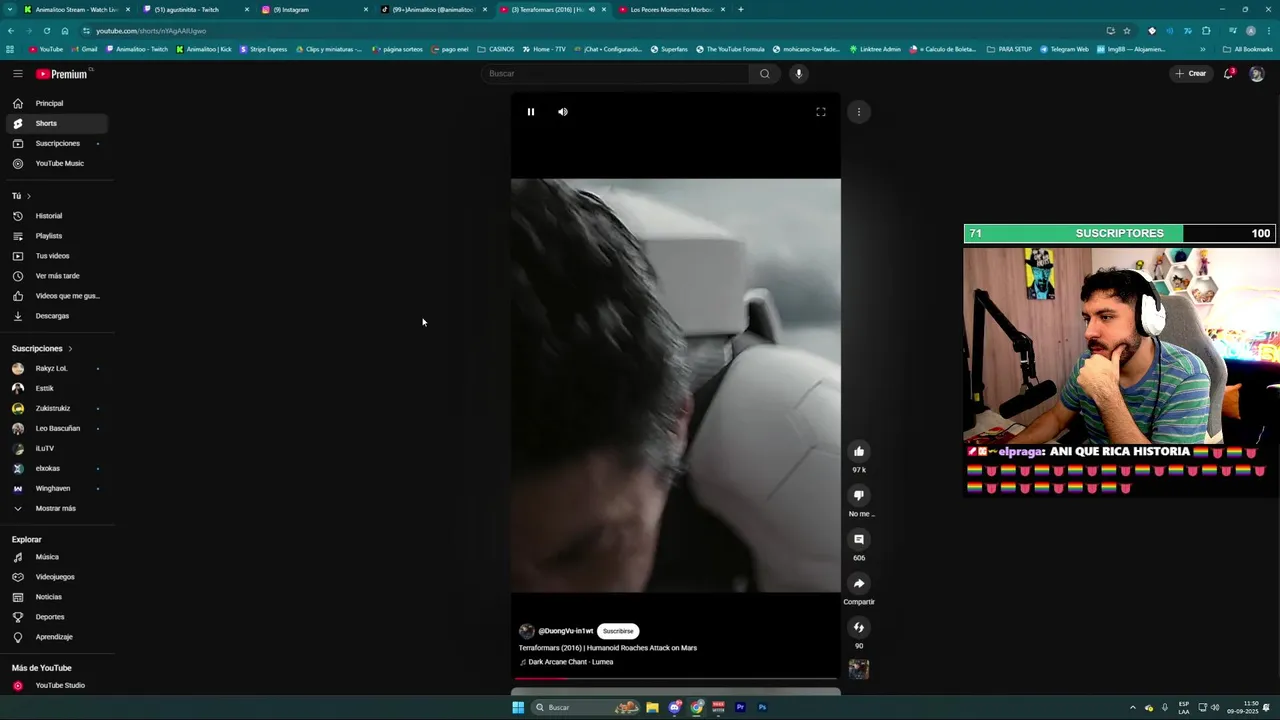
Task: Open the Dark Arcane Chant - Lumea sound
Action: [570, 662]
